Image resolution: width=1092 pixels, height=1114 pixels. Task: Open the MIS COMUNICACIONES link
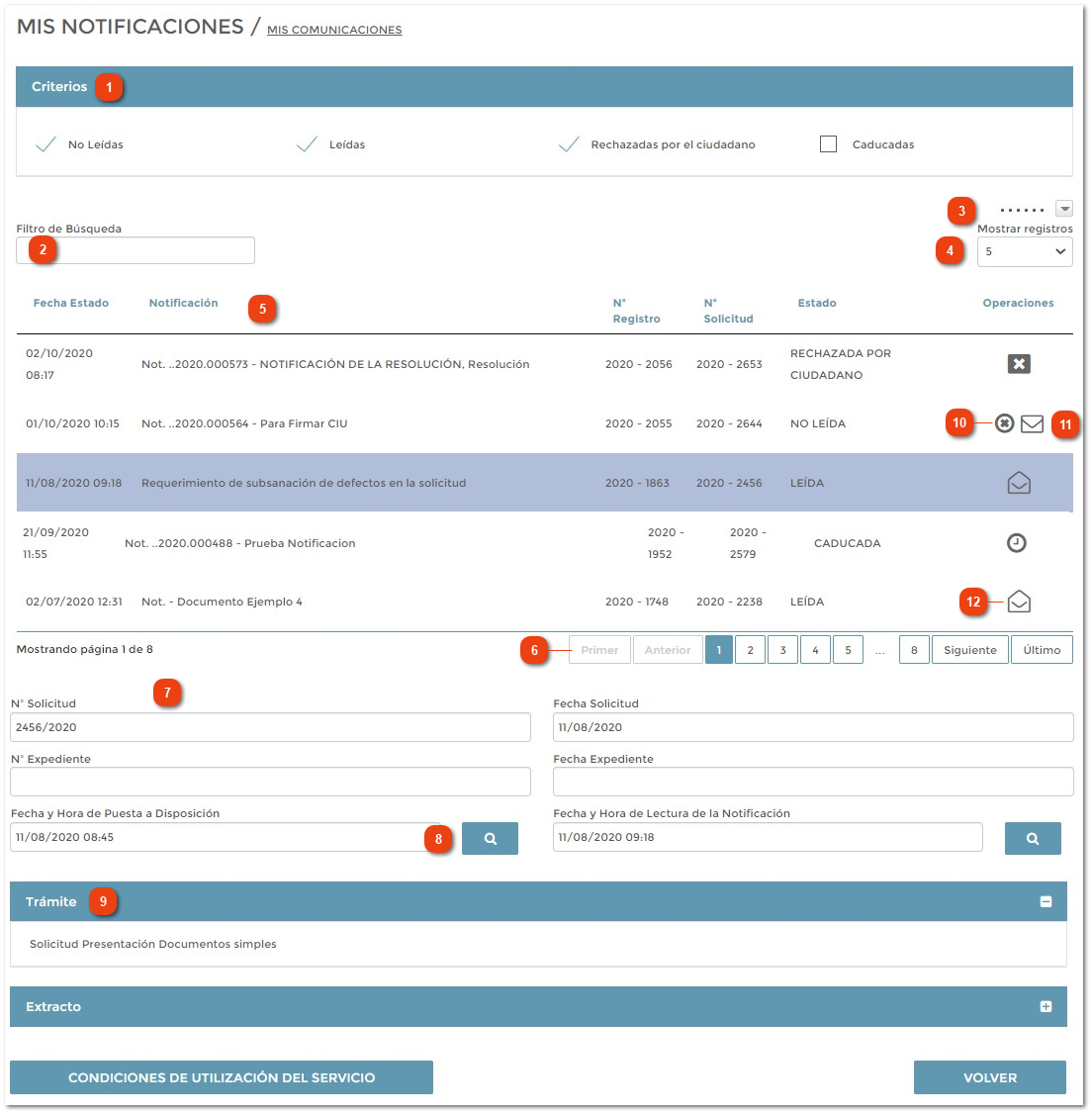[333, 30]
